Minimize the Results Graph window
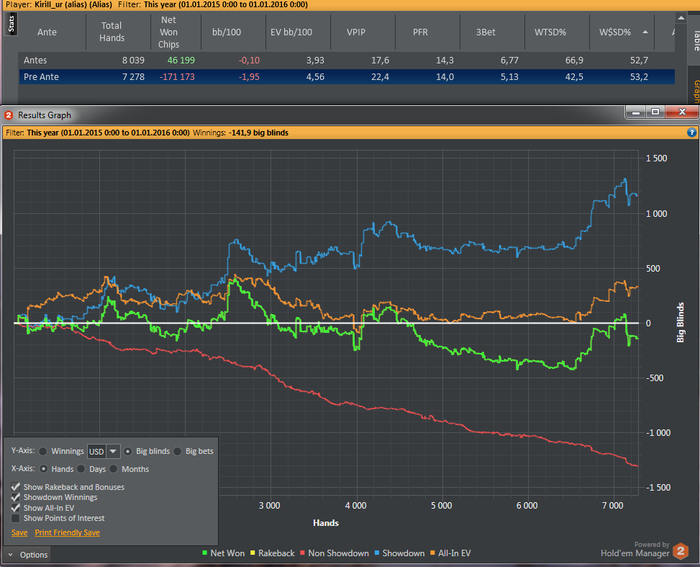 636,112
